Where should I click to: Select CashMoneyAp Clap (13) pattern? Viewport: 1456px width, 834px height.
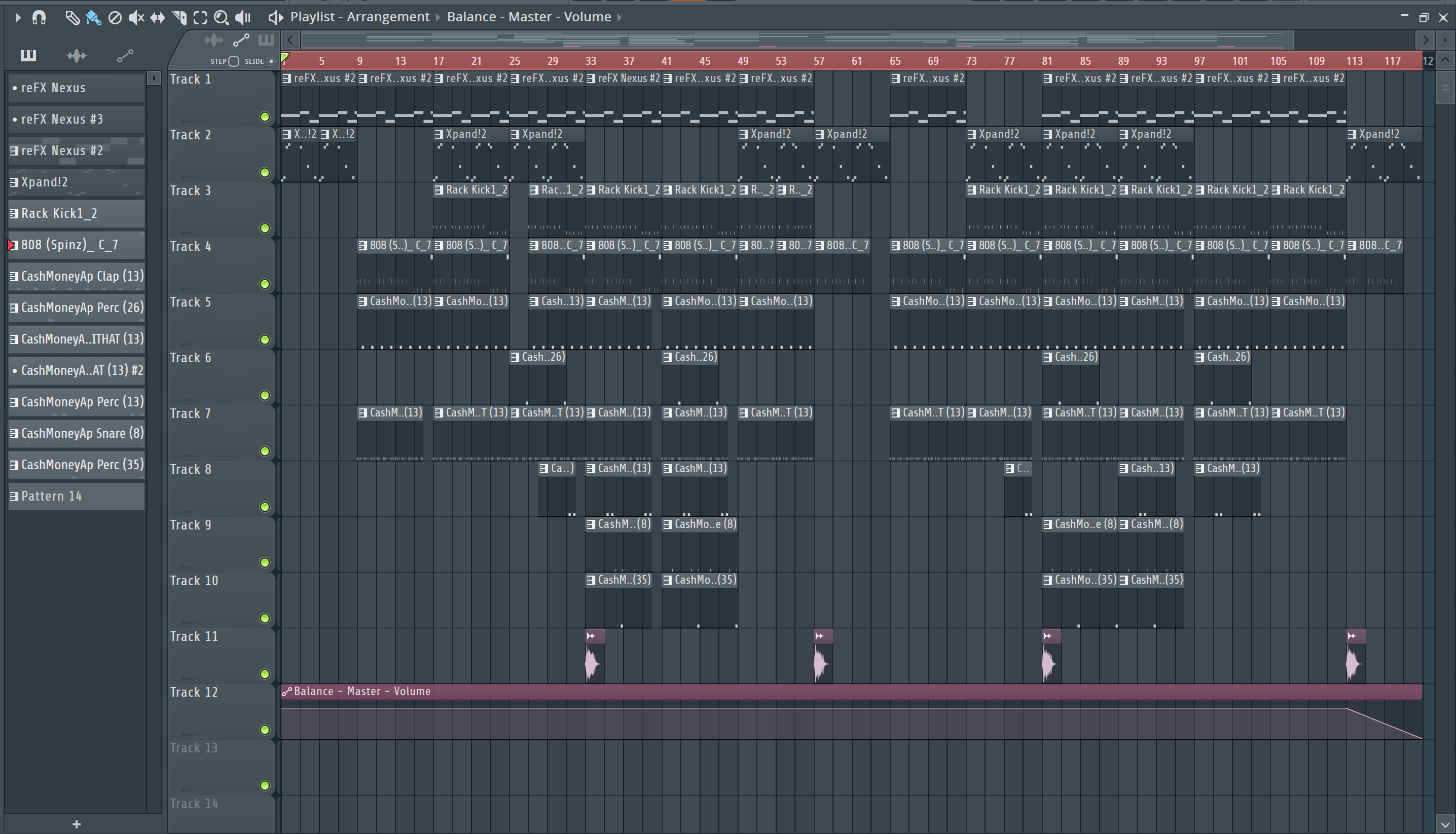(76, 276)
